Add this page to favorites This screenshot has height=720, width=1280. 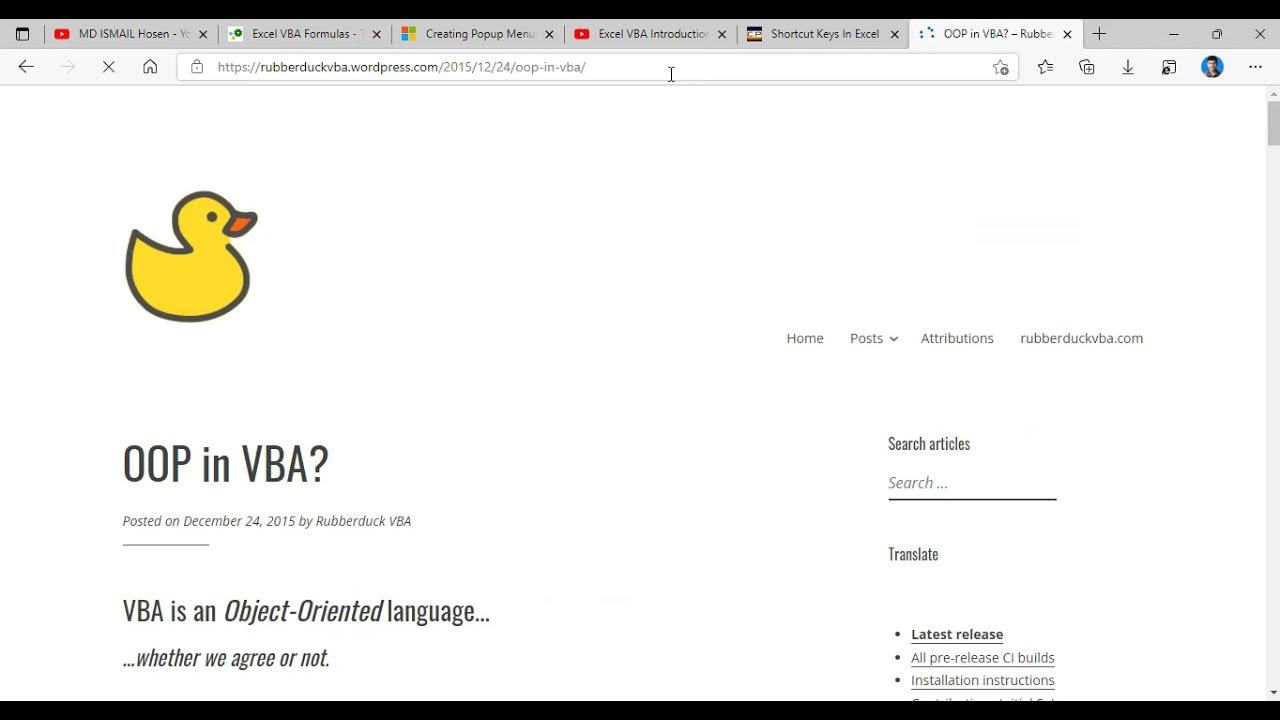pos(1001,67)
